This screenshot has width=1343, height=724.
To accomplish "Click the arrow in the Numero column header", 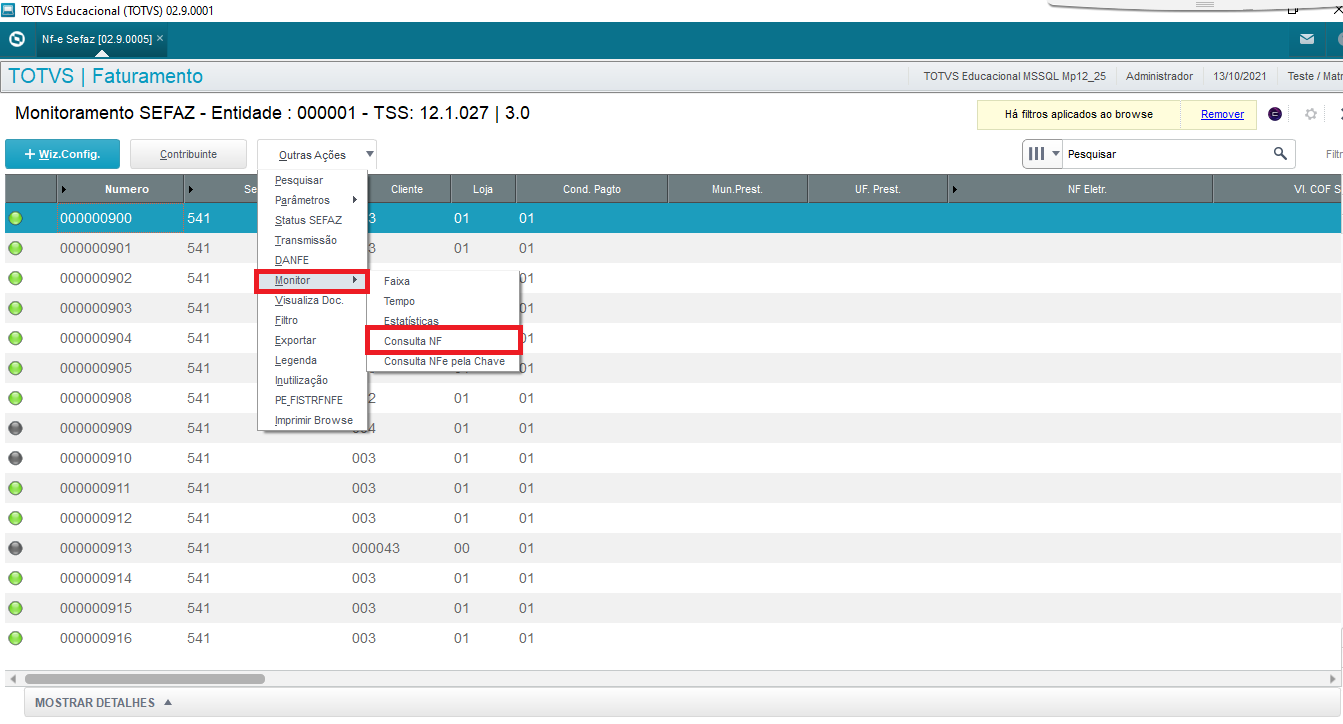I will 64,189.
